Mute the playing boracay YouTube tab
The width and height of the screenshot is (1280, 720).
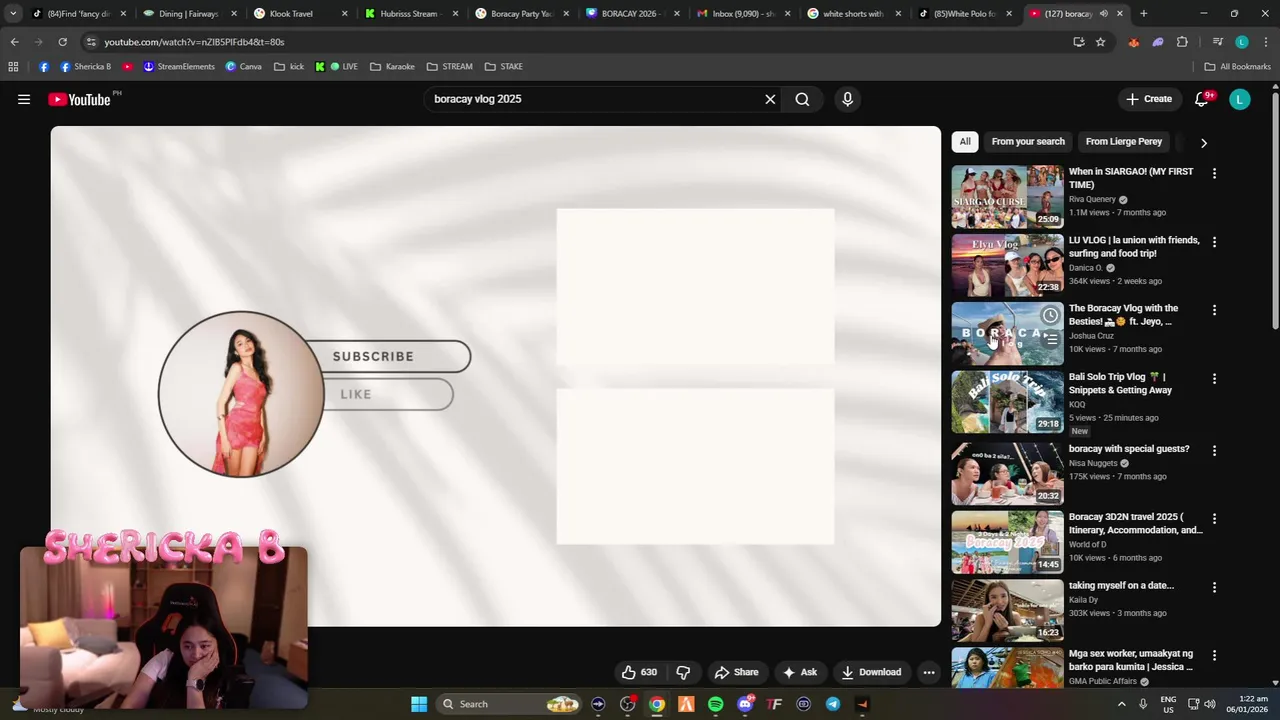1103,14
